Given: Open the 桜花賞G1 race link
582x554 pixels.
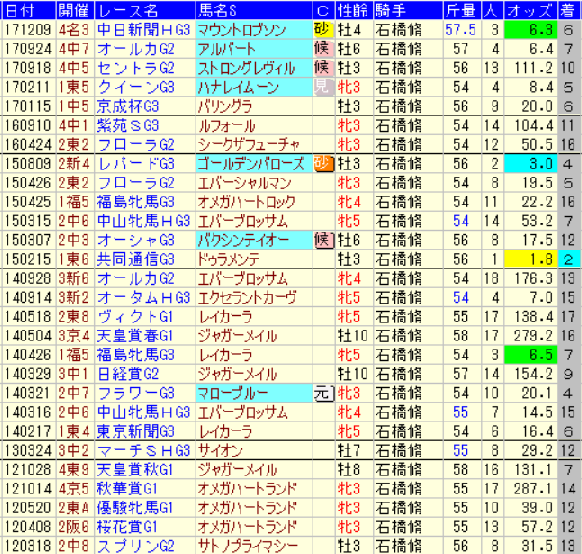Looking at the screenshot, I should coord(127,527).
